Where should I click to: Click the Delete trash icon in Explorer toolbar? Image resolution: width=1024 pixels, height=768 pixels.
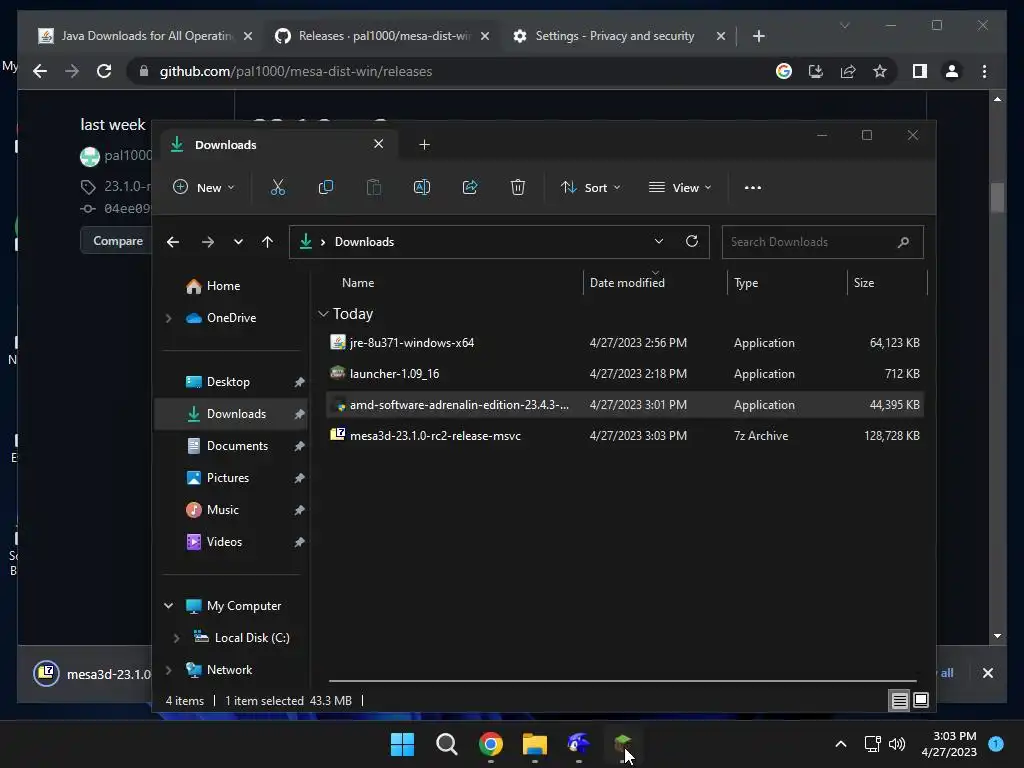[518, 187]
